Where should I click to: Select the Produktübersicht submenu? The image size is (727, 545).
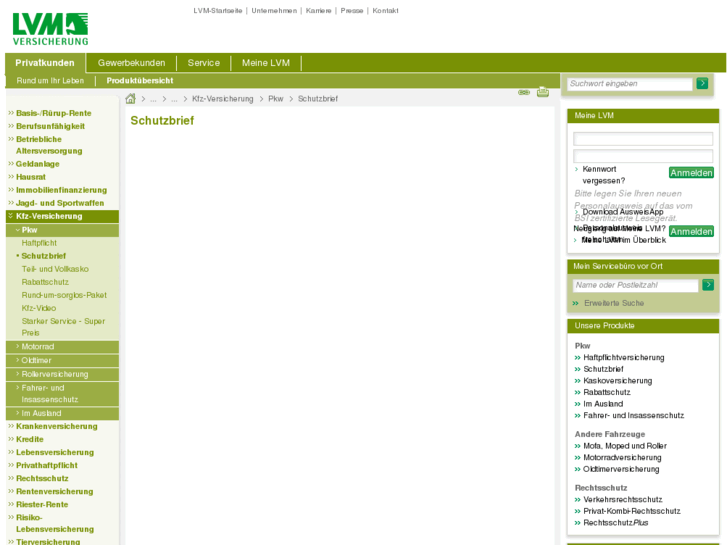tap(140, 81)
